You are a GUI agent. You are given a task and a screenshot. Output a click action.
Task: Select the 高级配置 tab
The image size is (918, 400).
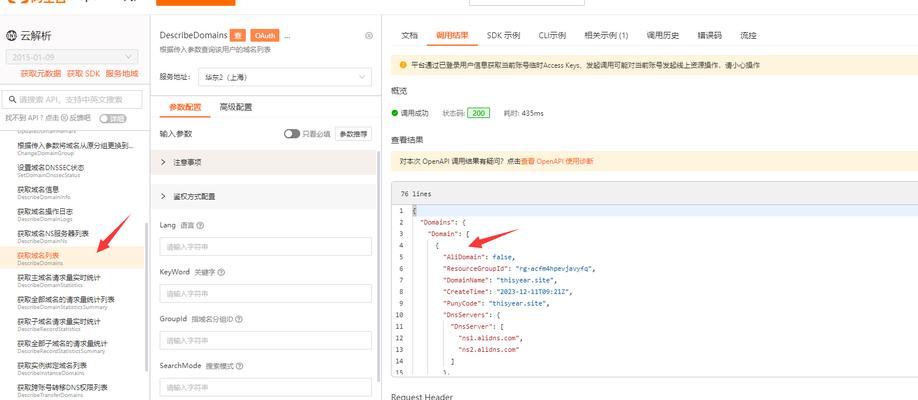coord(236,107)
